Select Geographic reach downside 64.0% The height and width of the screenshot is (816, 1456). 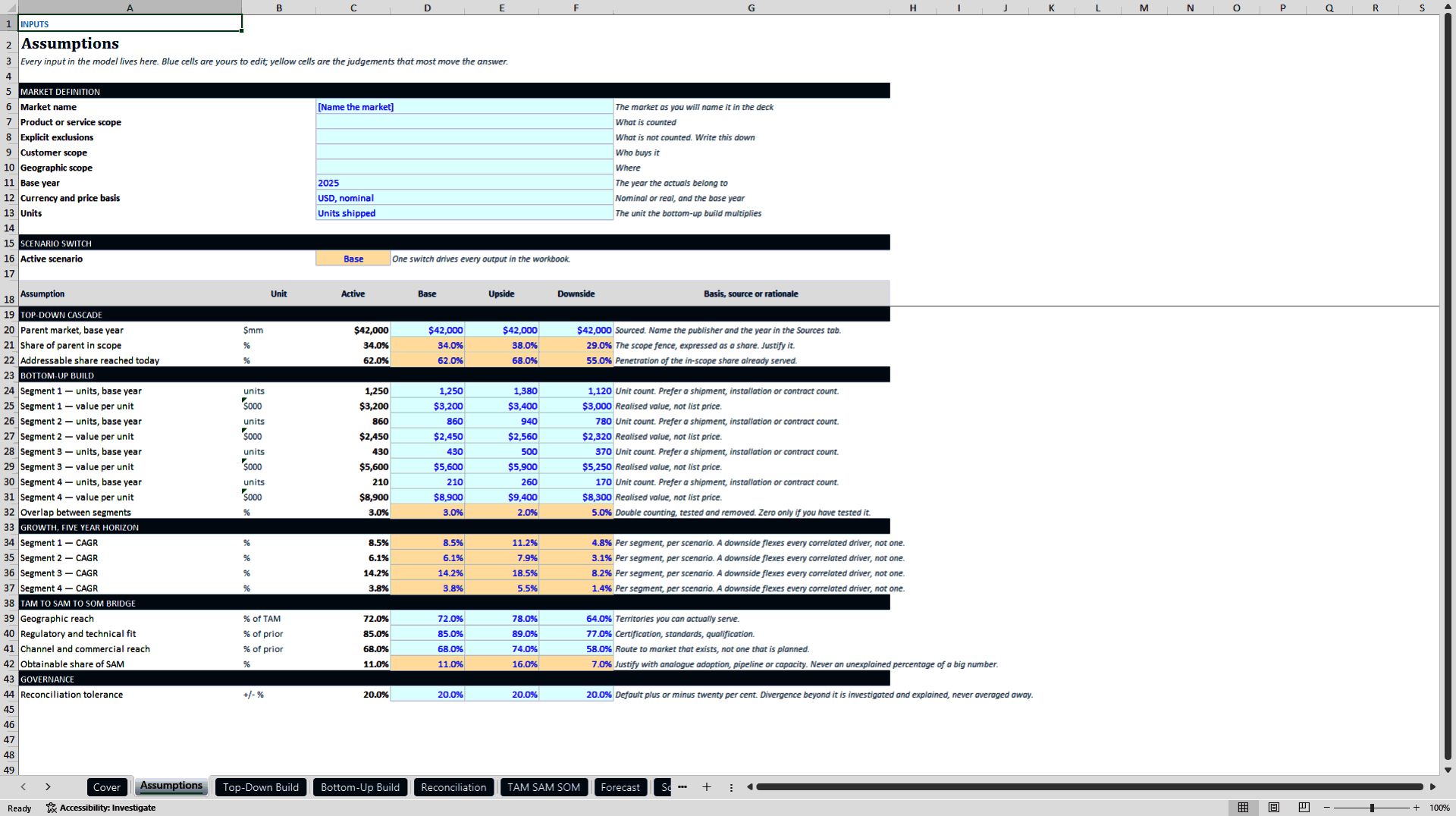click(x=576, y=618)
